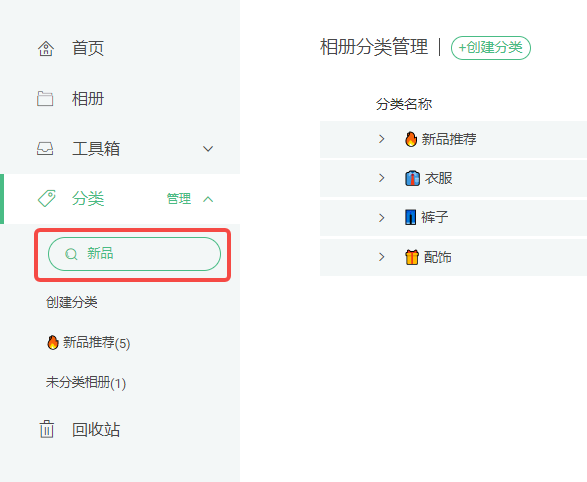
Task: Expand the 衣服 category row
Action: pyautogui.click(x=381, y=178)
